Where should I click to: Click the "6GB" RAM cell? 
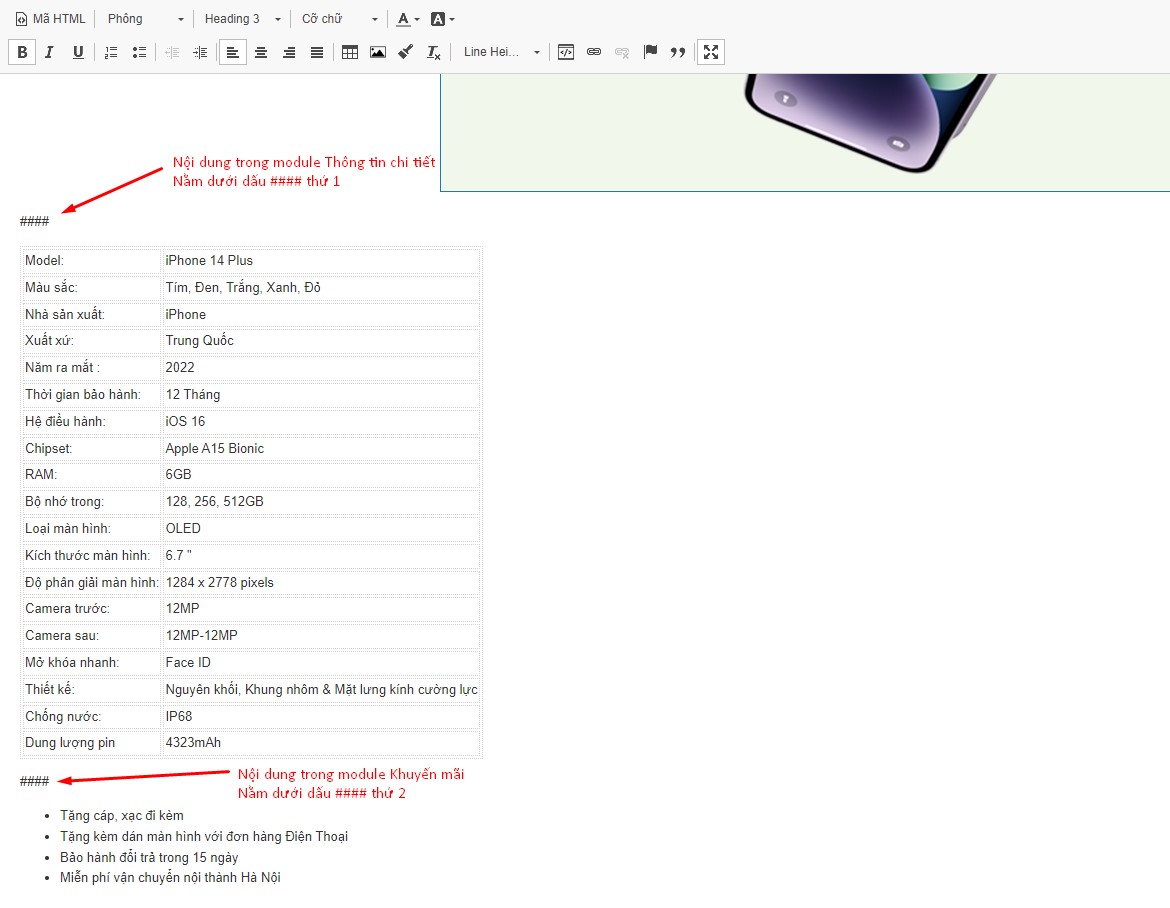click(x=322, y=475)
